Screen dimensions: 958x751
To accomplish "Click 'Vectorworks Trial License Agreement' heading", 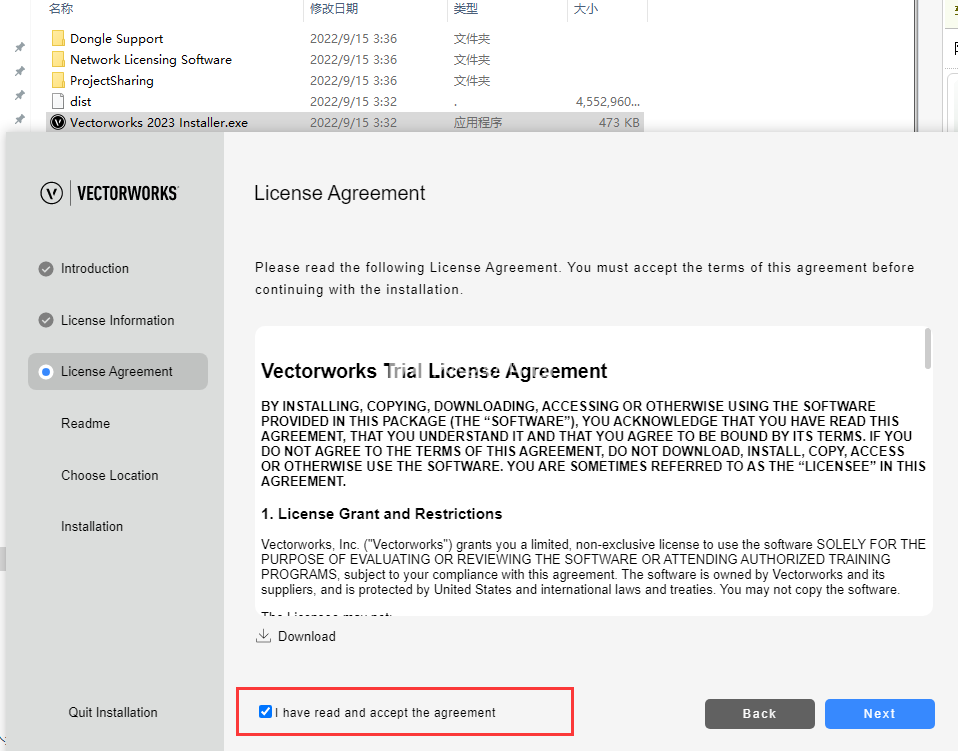I will pos(434,371).
